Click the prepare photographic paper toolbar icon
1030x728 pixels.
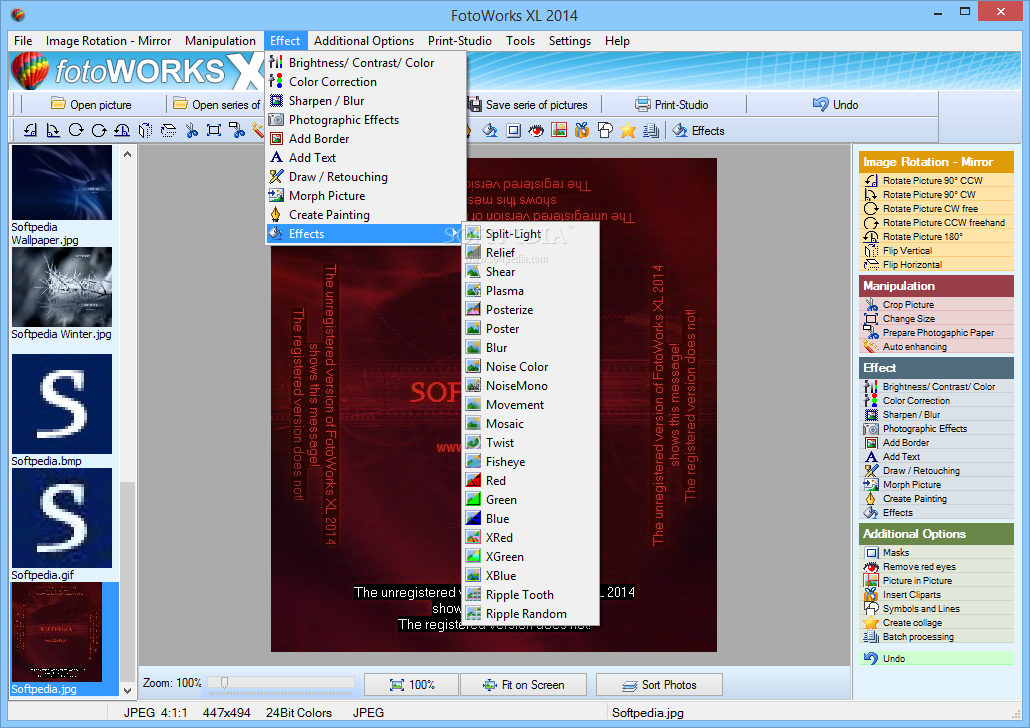tap(237, 130)
